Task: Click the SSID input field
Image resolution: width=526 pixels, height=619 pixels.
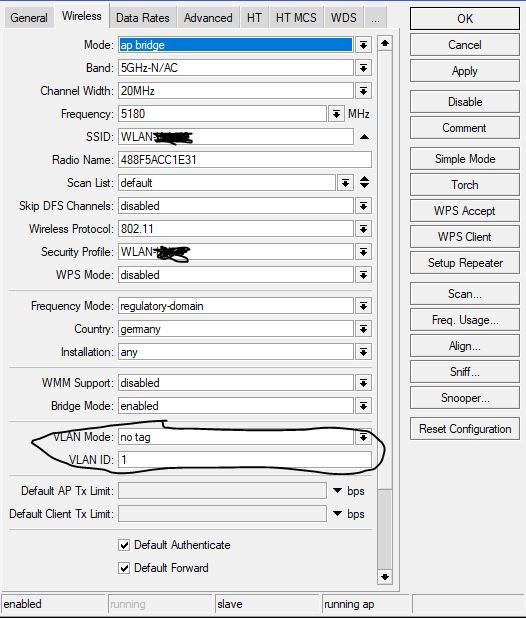Action: [x=236, y=137]
